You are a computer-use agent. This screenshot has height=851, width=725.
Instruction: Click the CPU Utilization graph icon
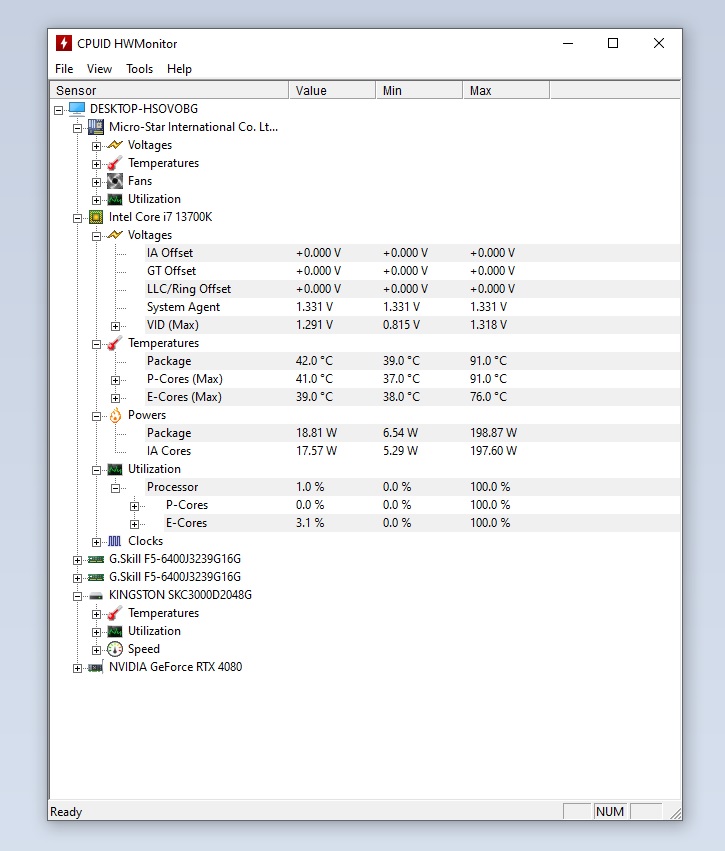pyautogui.click(x=115, y=469)
